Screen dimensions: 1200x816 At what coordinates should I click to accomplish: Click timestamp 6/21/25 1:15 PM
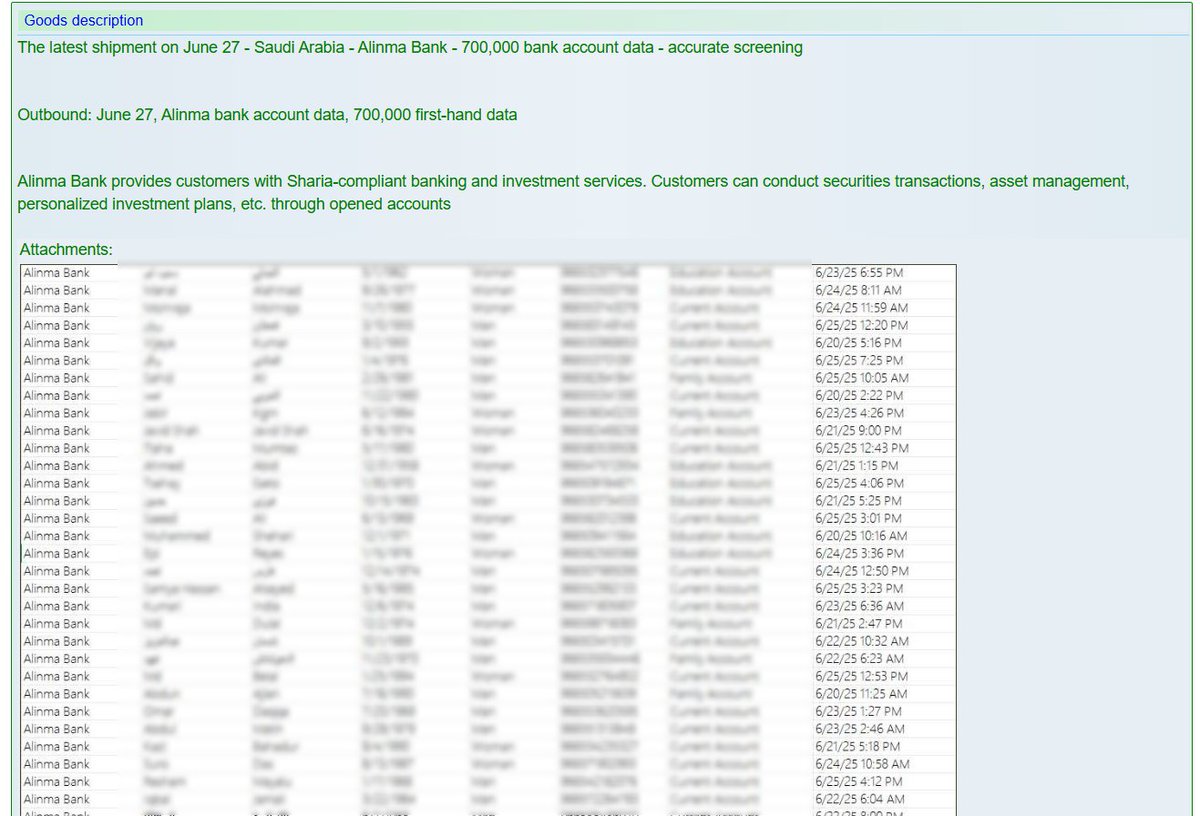pyautogui.click(x=857, y=465)
